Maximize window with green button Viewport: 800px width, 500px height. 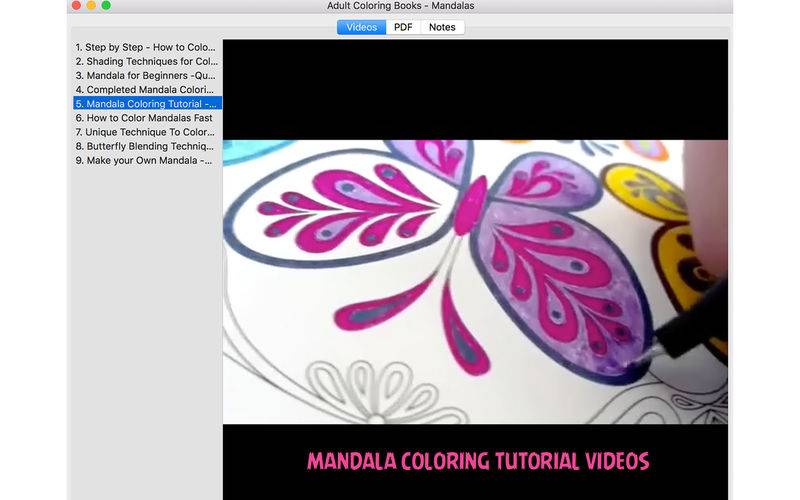(106, 6)
